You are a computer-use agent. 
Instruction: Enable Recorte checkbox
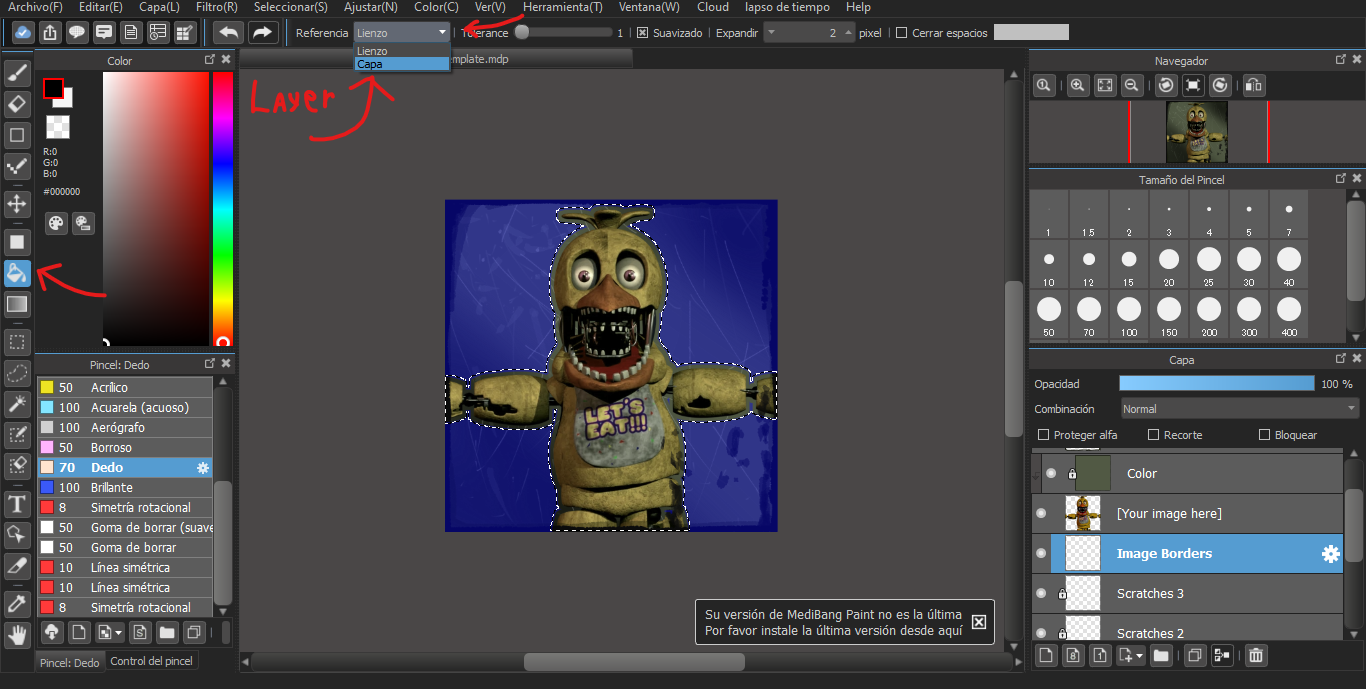pos(1153,435)
